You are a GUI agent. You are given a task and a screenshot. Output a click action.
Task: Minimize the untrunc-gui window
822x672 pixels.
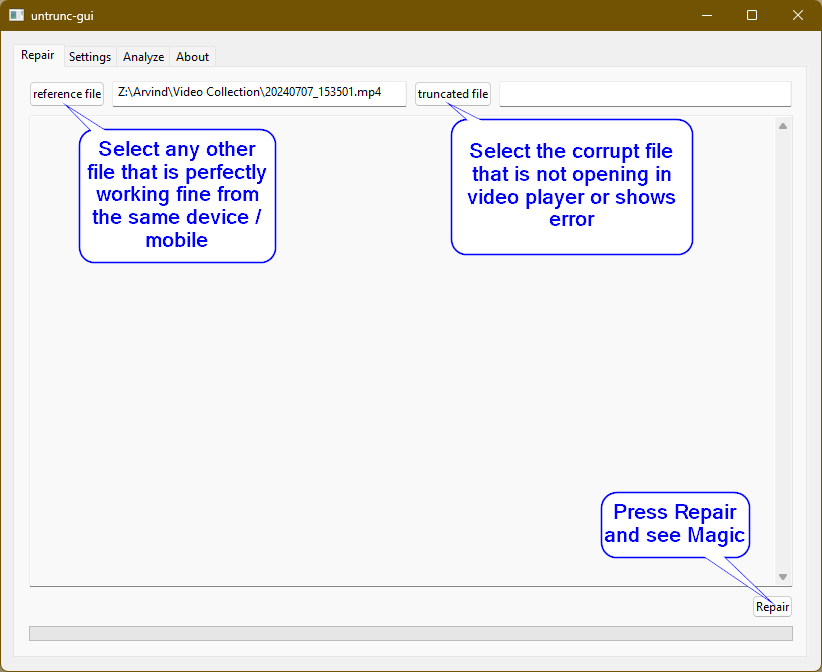coord(707,15)
